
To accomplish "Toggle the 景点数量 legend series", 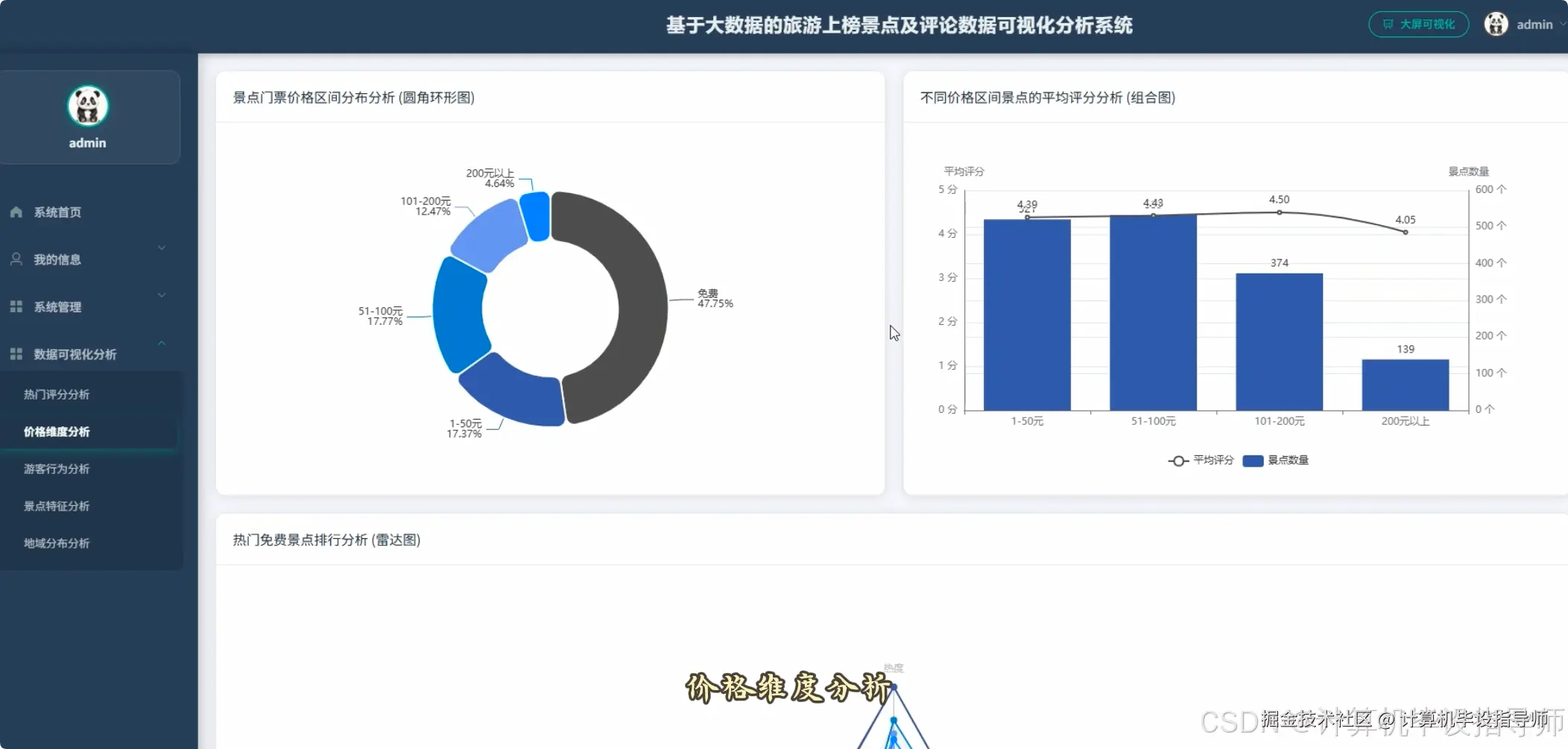I will point(1276,461).
